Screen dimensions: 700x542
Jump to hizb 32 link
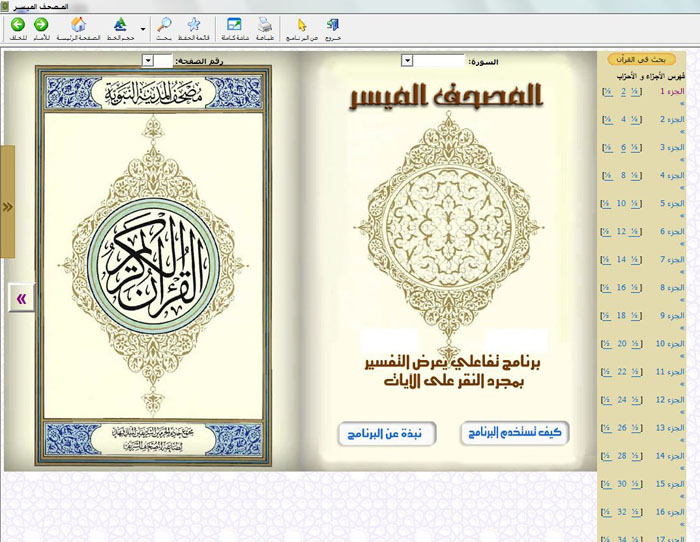tap(621, 512)
